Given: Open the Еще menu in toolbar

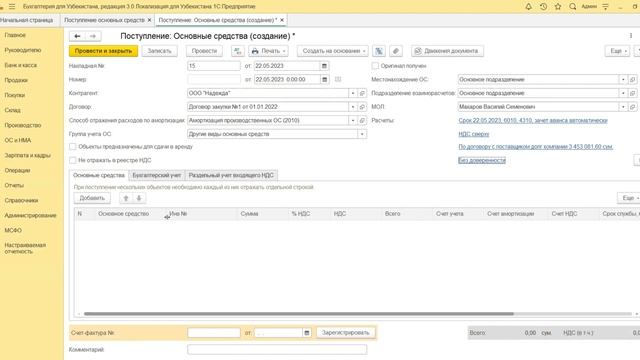Looking at the screenshot, I should click(617, 51).
